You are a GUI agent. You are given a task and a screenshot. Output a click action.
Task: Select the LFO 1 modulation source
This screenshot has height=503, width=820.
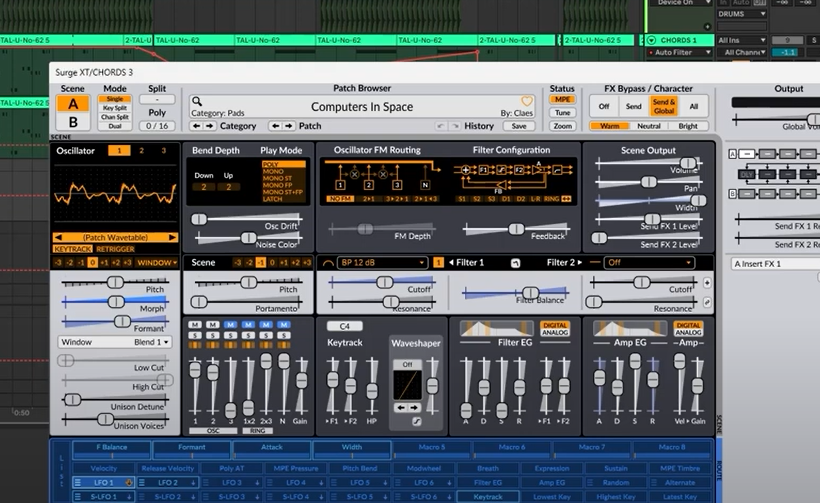coord(101,483)
